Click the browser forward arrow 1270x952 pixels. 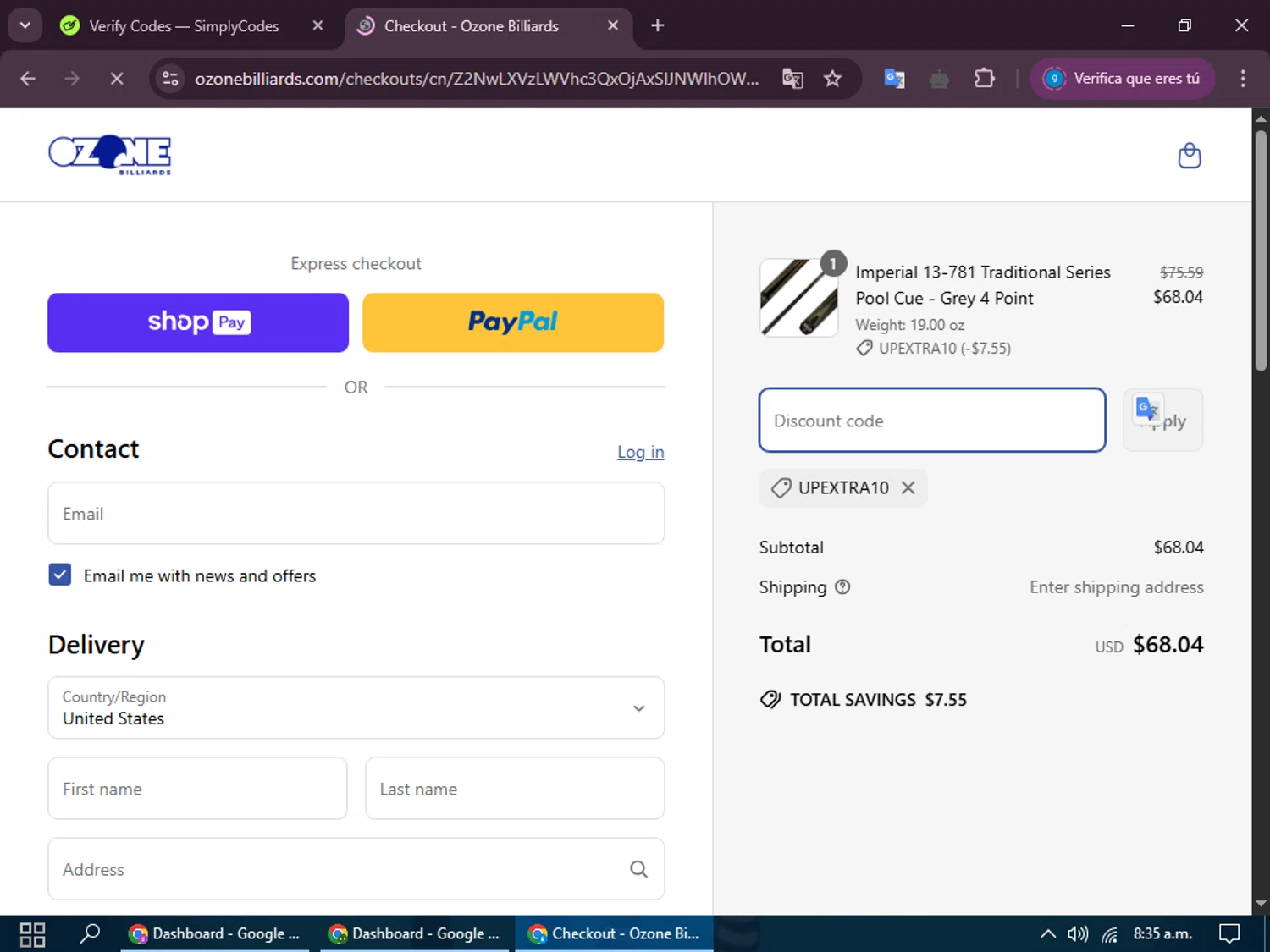(x=72, y=79)
